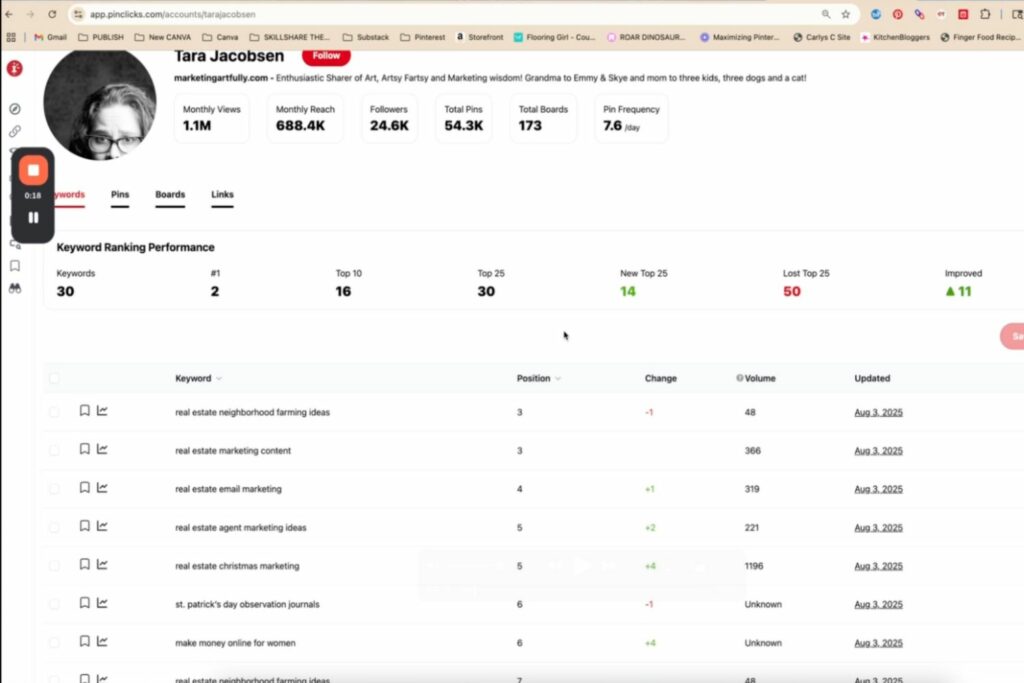Bookmark keyword make money online for women
This screenshot has height=683, width=1024.
(84, 641)
